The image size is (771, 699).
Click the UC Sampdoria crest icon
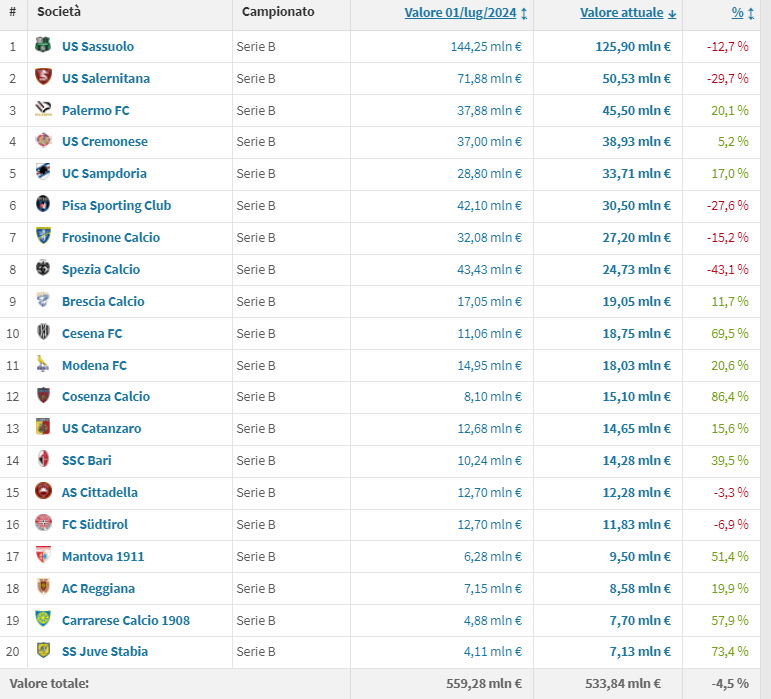43,173
